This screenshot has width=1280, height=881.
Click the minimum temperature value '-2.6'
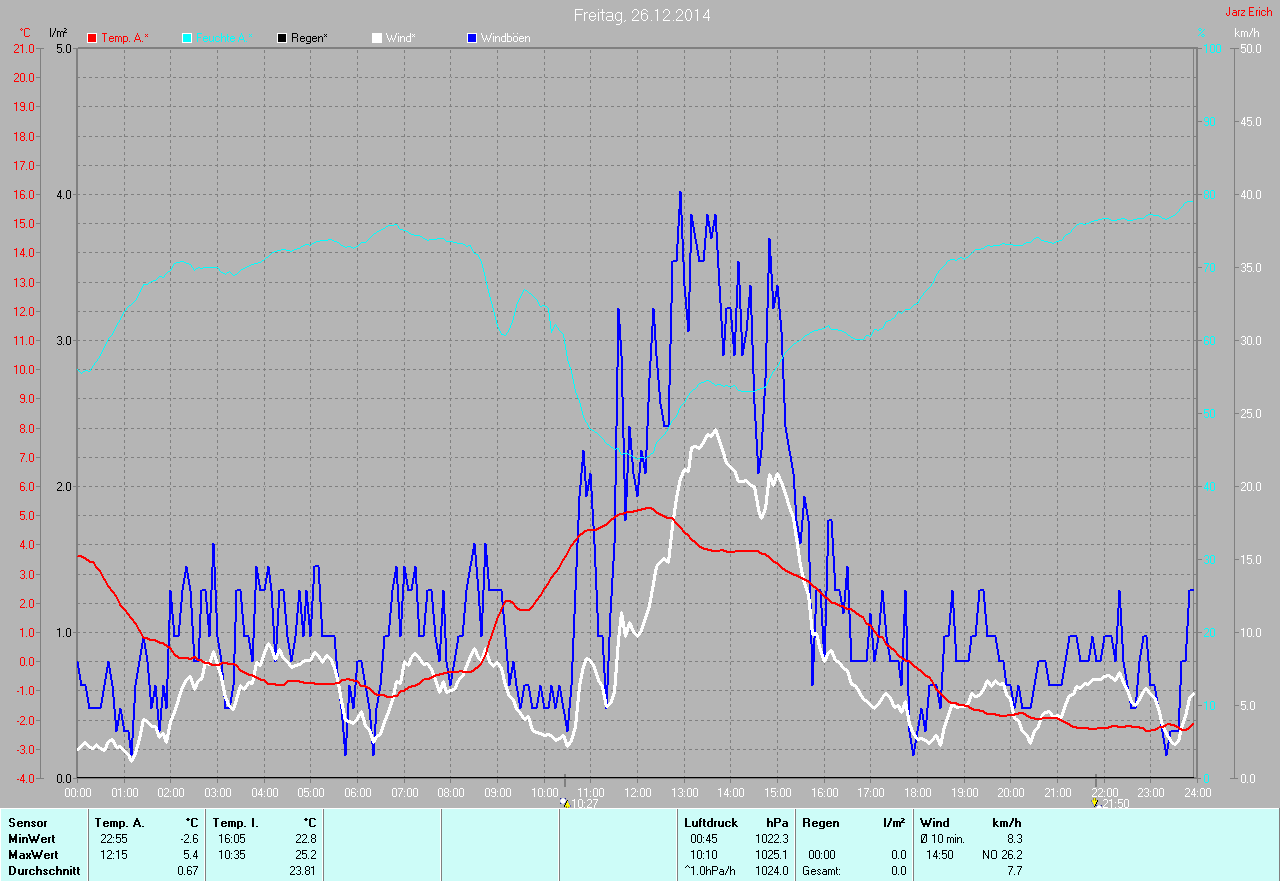click(x=189, y=839)
